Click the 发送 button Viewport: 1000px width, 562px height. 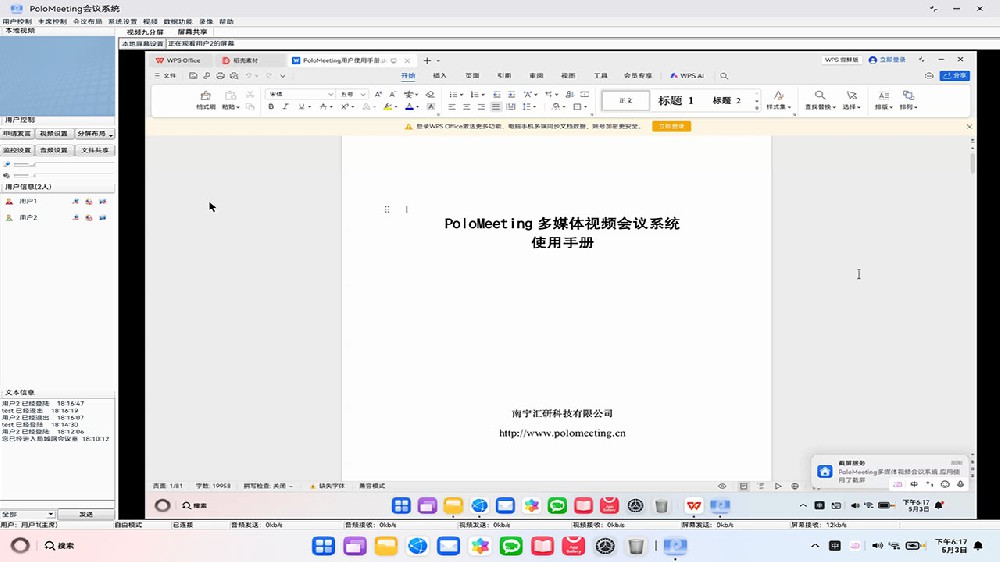tap(86, 514)
